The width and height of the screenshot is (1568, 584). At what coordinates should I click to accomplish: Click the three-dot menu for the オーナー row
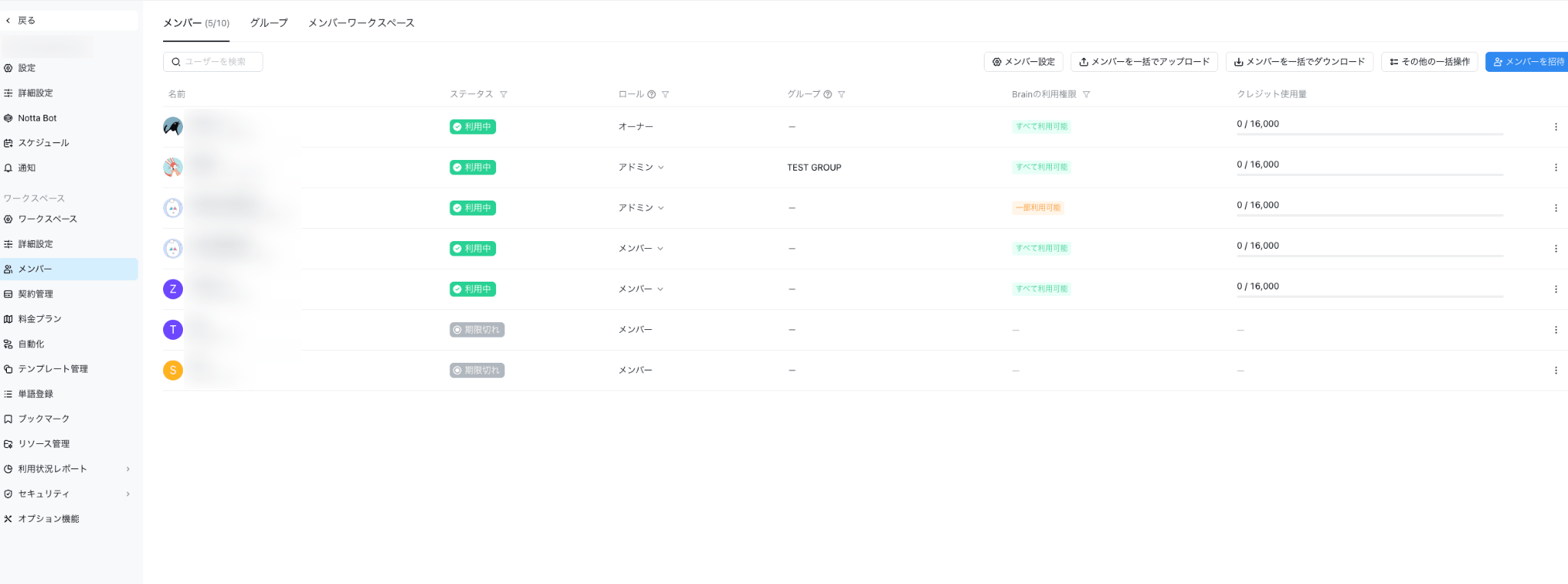1556,127
